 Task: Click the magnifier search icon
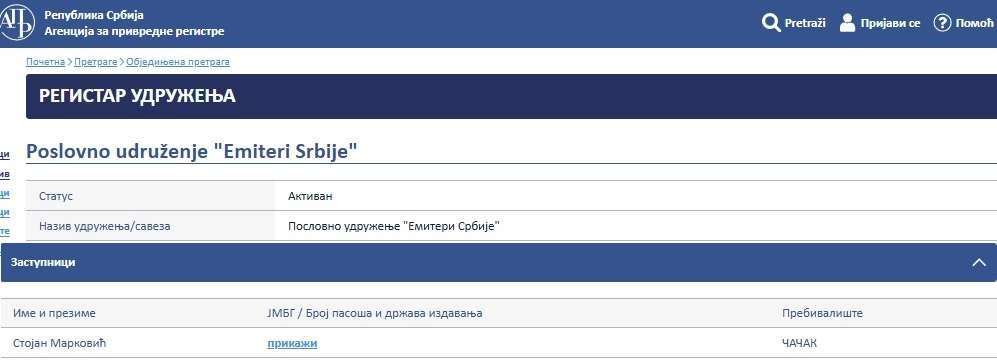tap(771, 24)
